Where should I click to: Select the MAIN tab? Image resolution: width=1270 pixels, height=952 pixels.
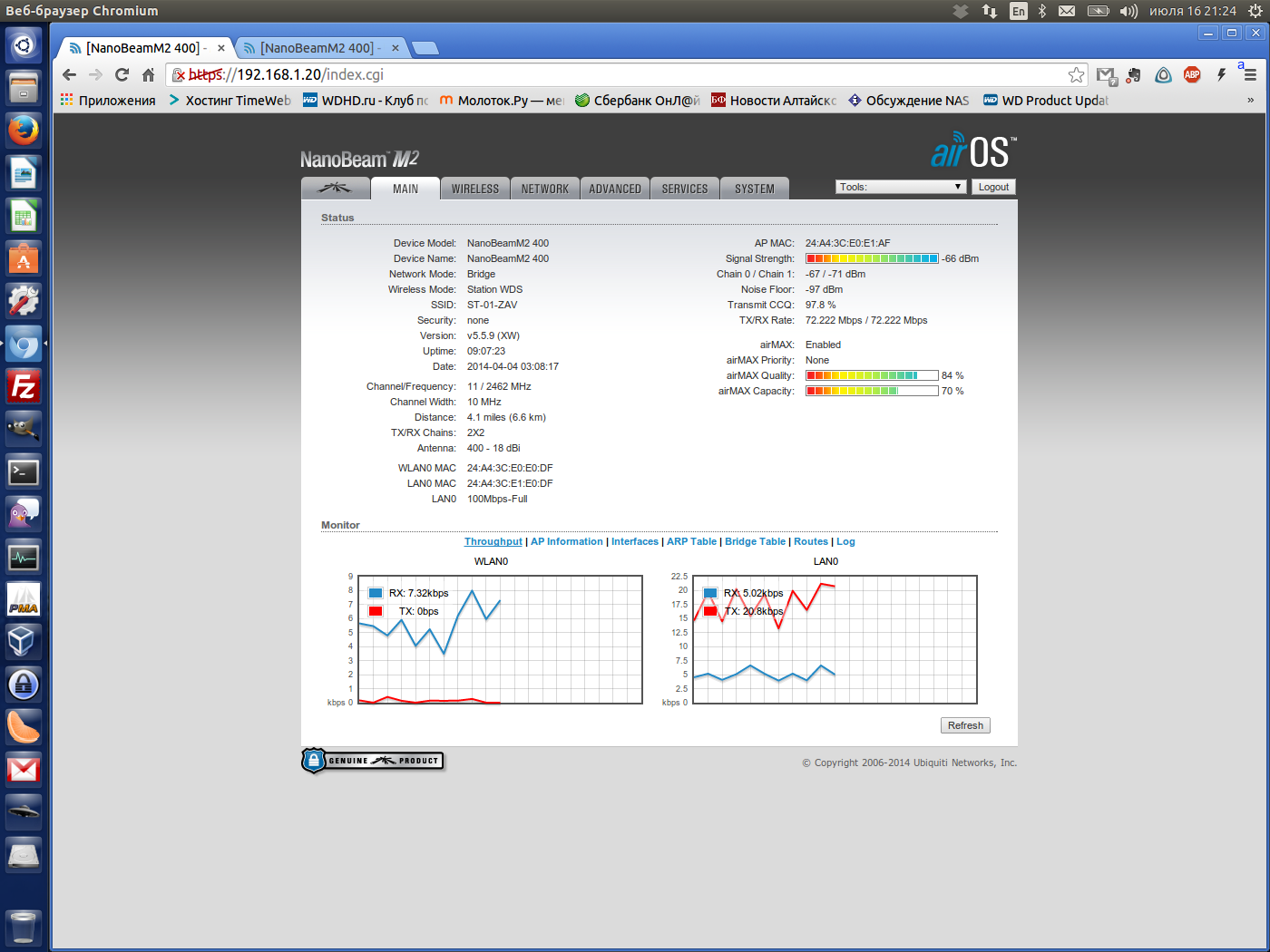pyautogui.click(x=405, y=189)
